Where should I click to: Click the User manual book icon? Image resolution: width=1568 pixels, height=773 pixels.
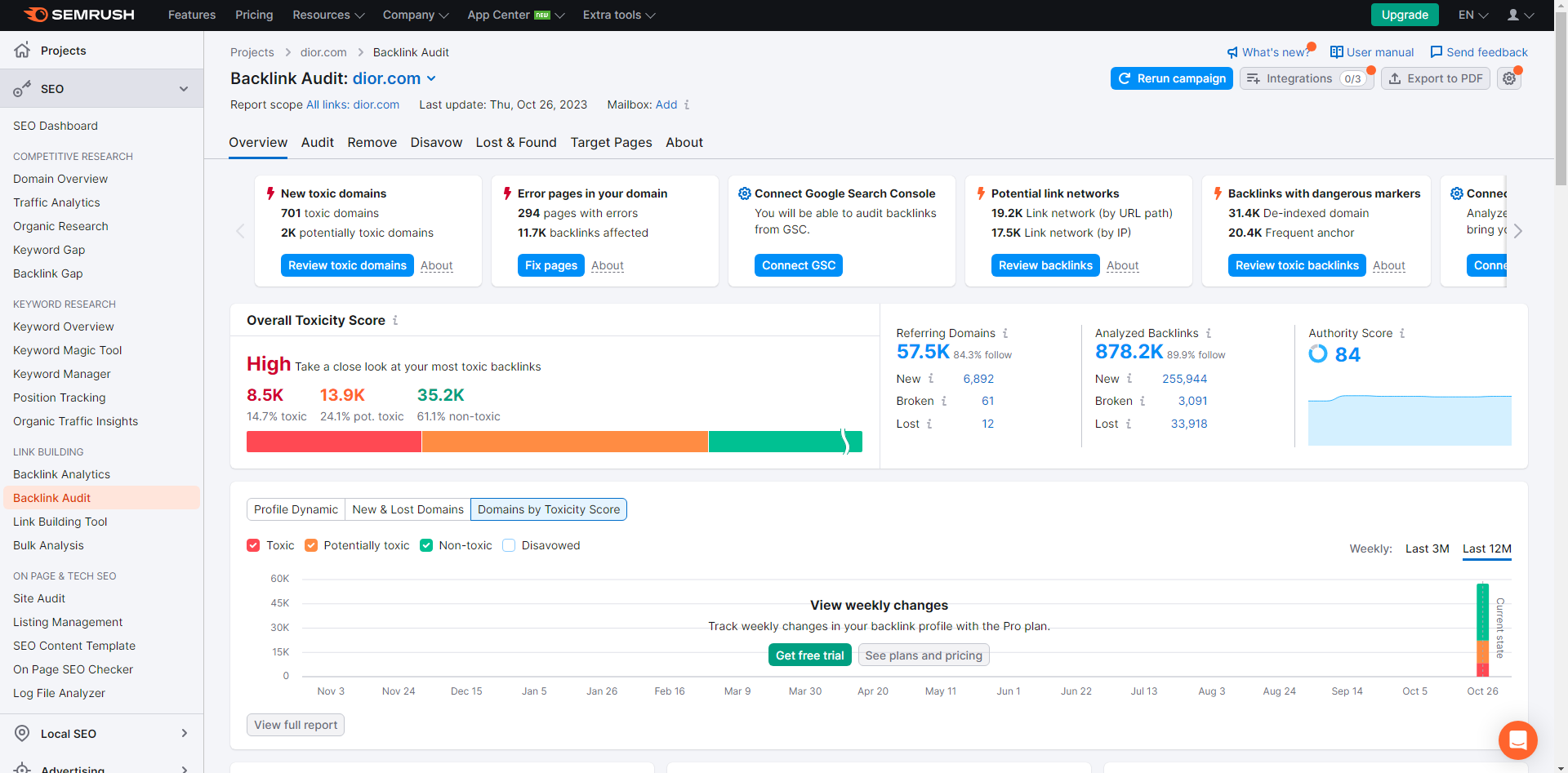point(1337,52)
